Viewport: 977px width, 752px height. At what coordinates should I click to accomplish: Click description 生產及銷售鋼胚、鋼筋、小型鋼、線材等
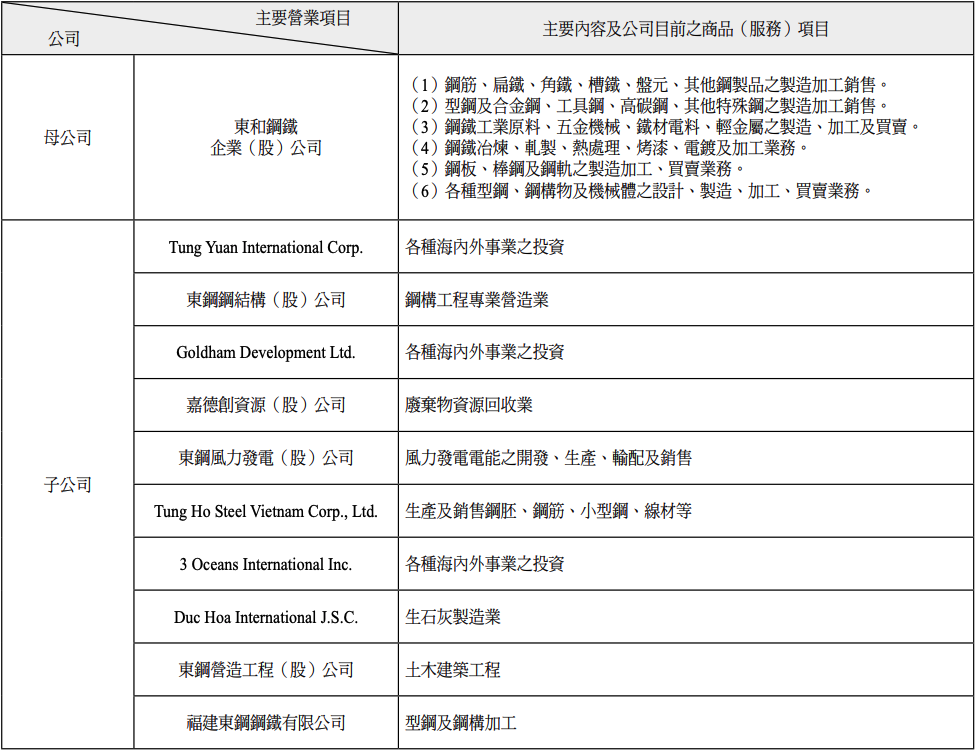coord(548,511)
